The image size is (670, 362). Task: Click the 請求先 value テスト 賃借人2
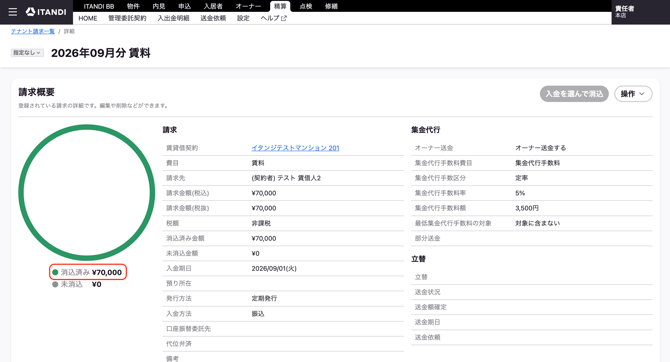click(286, 178)
